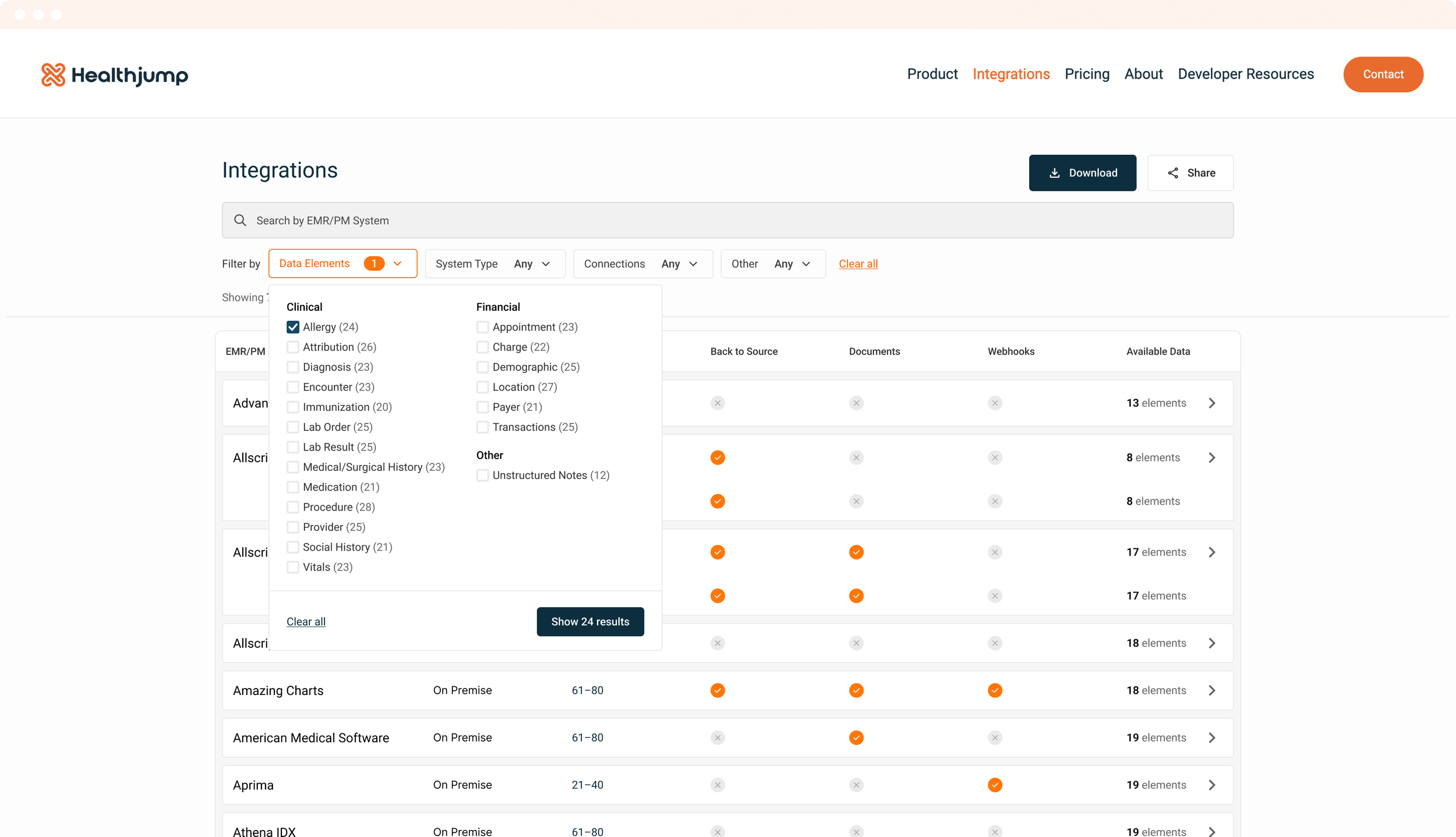Image resolution: width=1456 pixels, height=837 pixels.
Task: Click Clear all inside filter panel
Action: [x=306, y=622]
